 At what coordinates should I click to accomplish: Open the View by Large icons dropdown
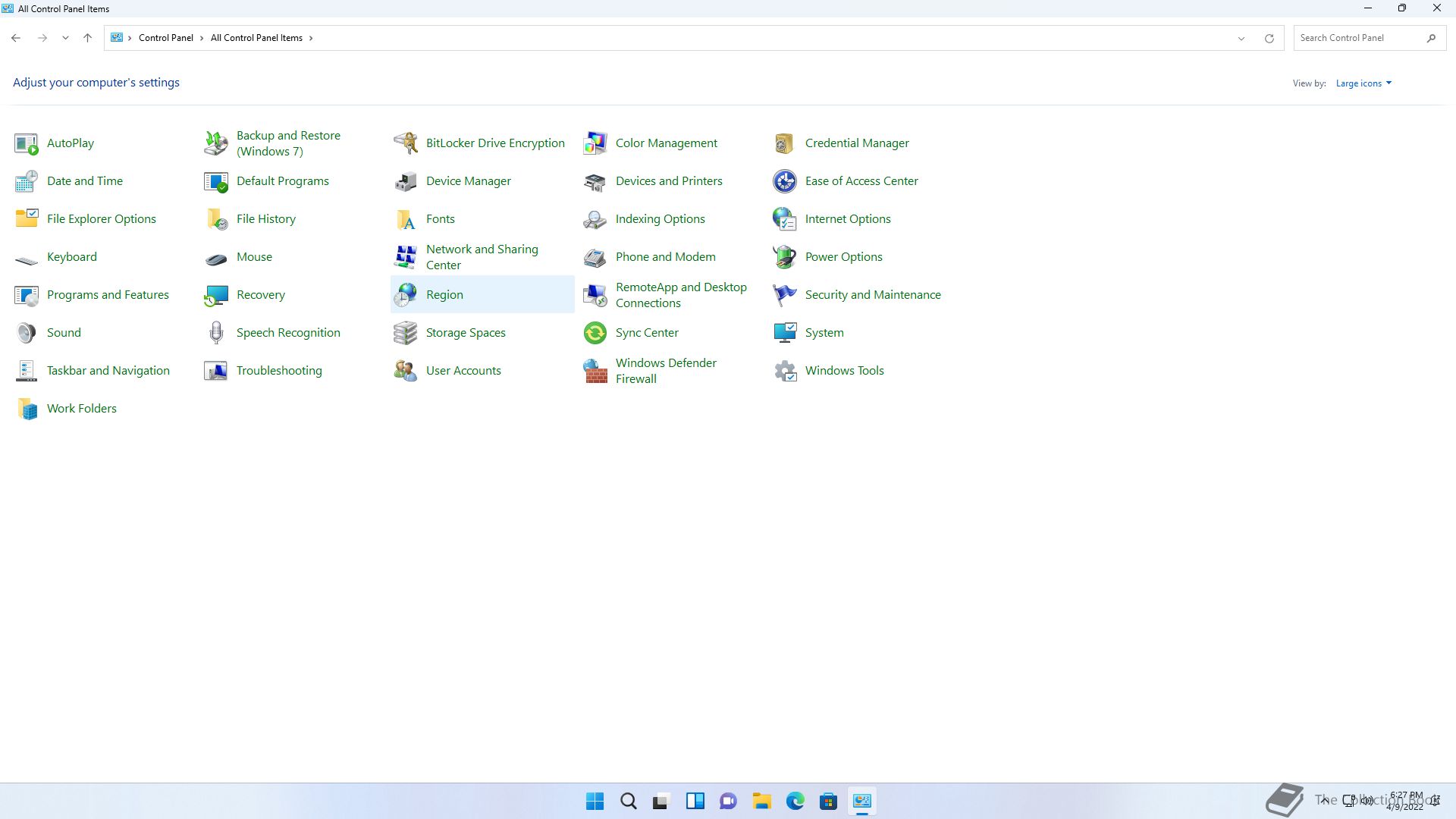point(1363,83)
